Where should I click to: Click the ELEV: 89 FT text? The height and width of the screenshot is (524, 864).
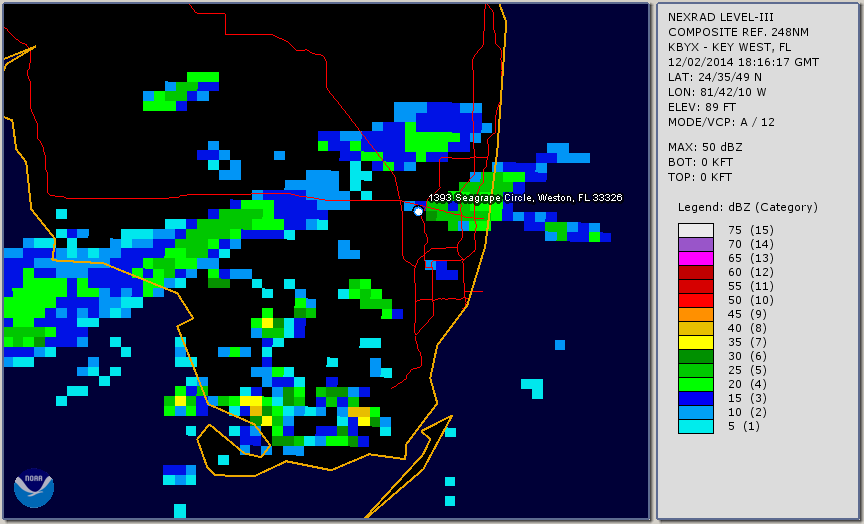702,107
